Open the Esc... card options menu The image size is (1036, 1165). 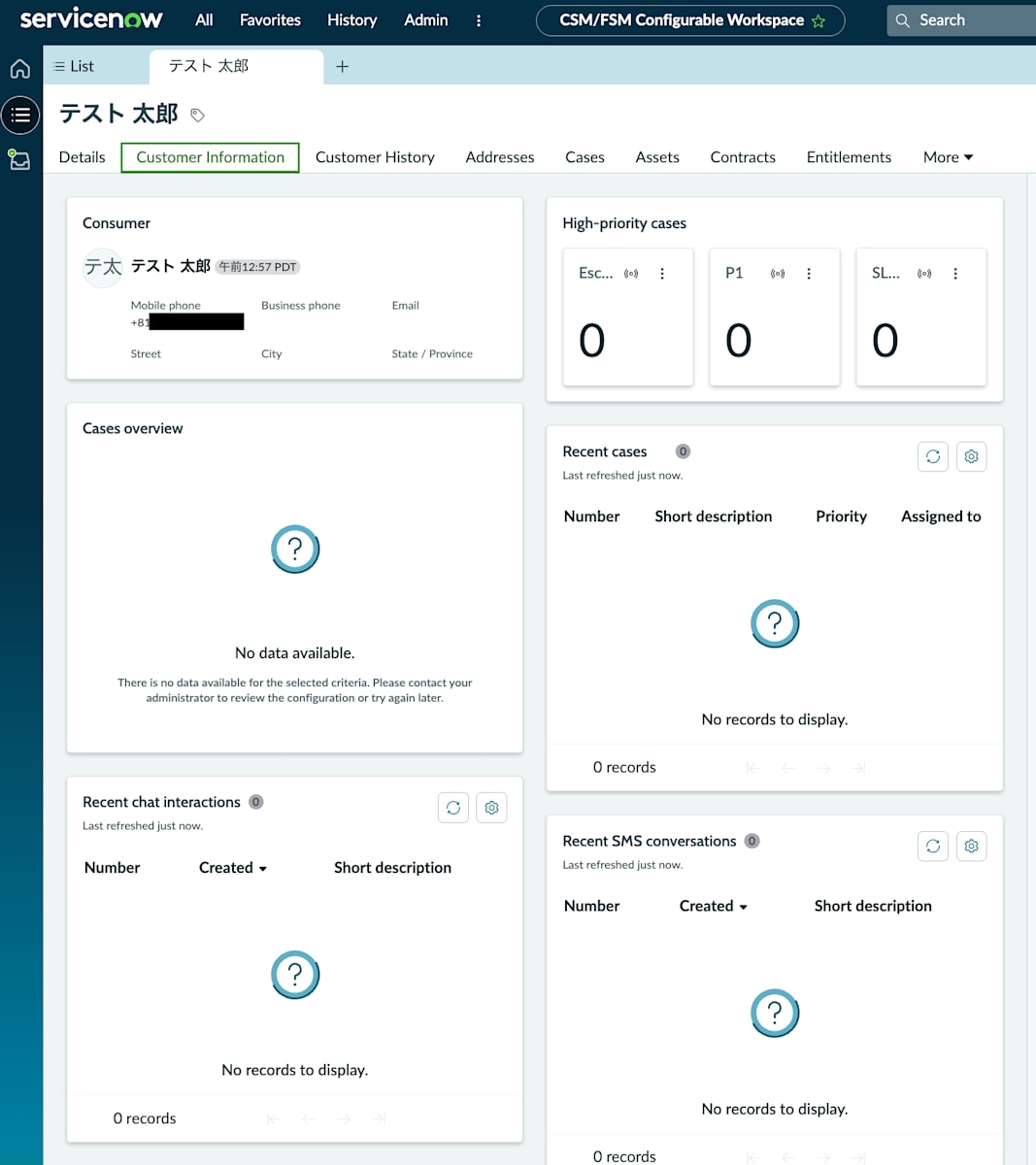tap(662, 274)
